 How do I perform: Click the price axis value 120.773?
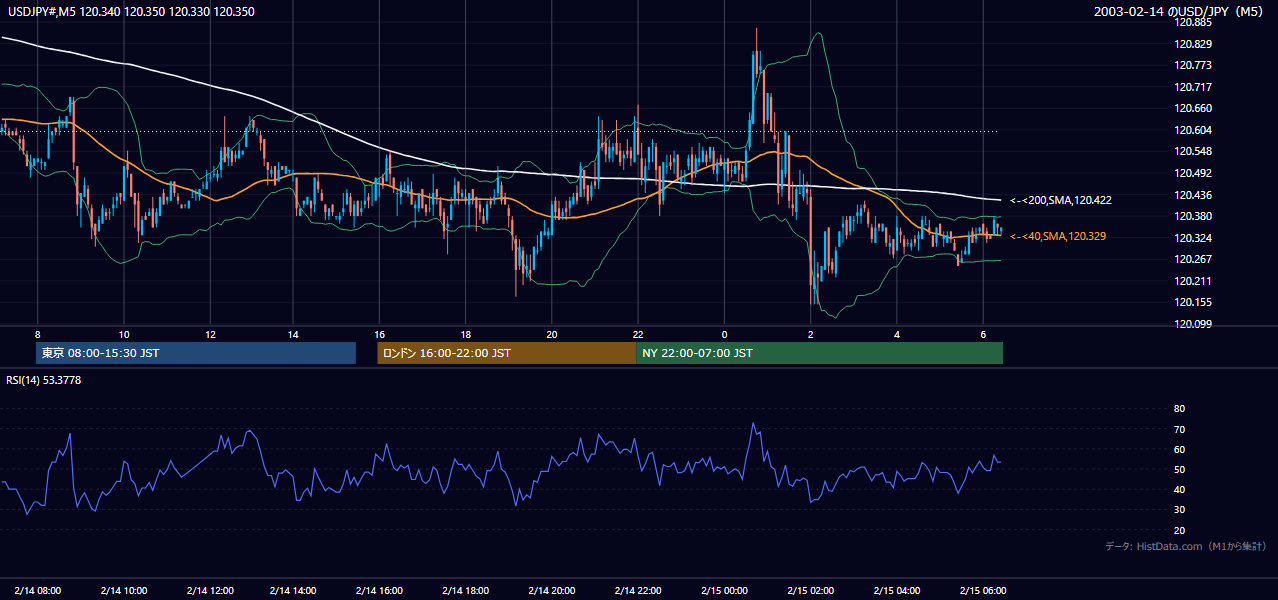1194,66
